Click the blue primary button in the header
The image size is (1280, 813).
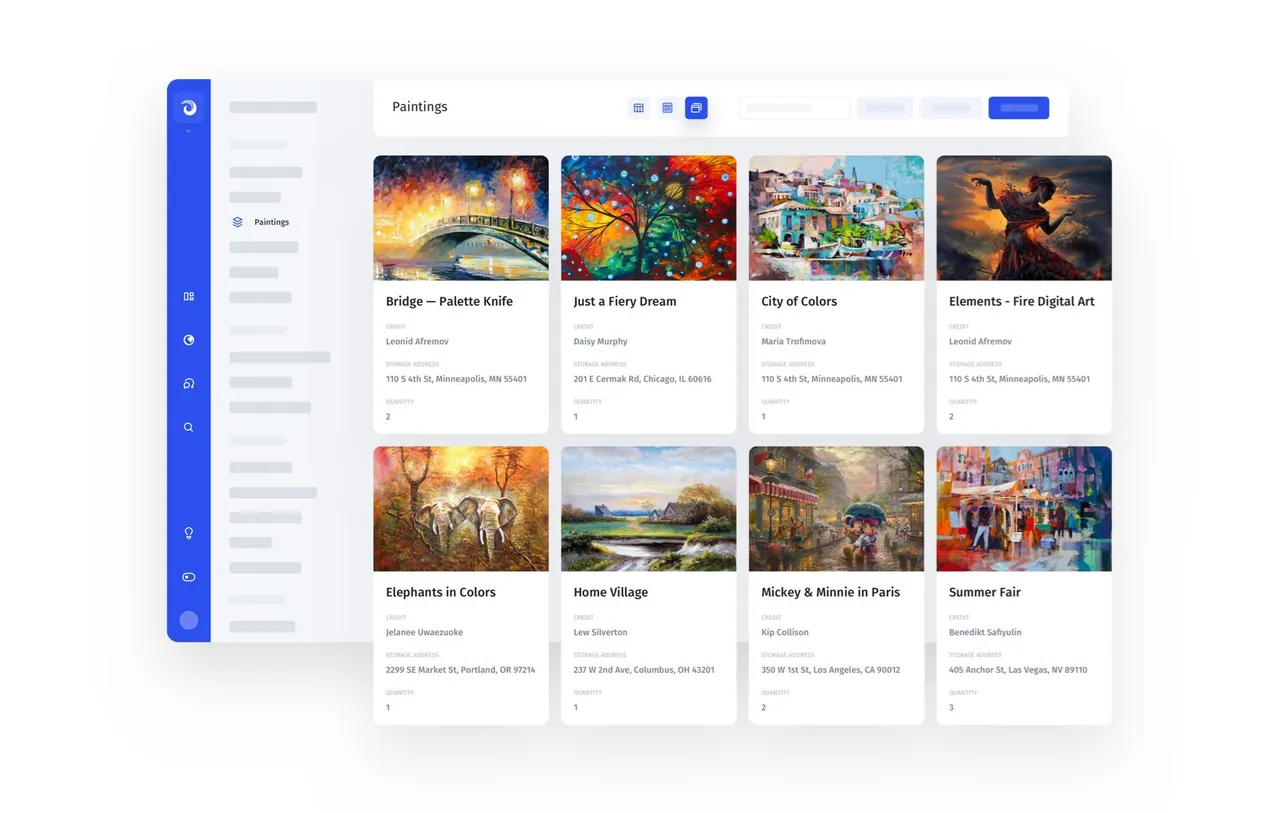(x=1018, y=108)
